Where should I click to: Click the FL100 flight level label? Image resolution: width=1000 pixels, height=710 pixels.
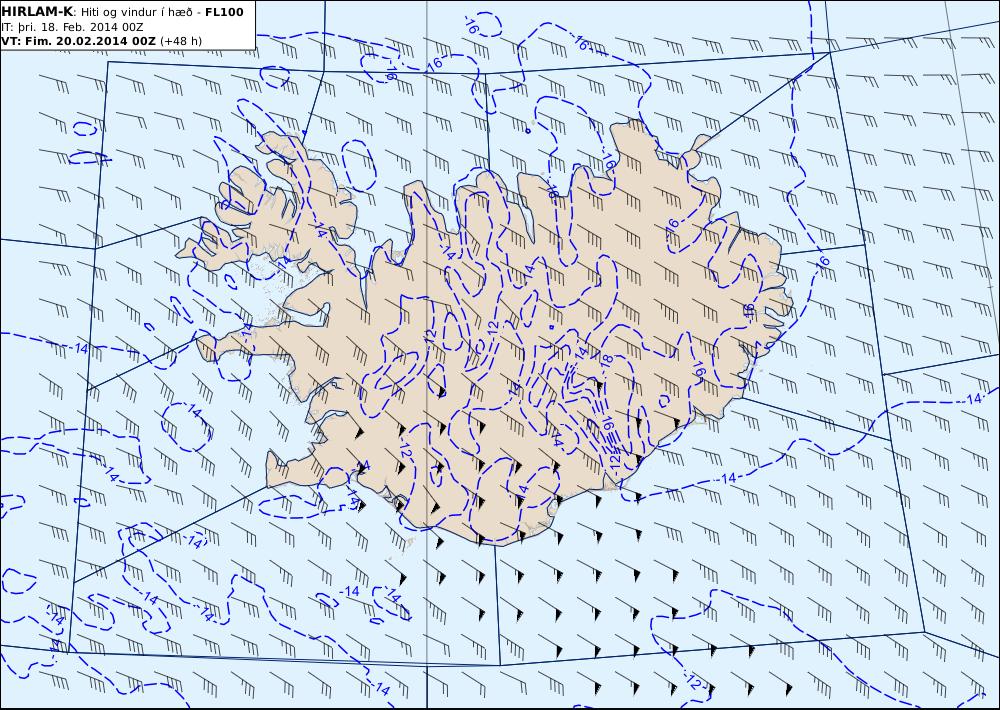(224, 12)
